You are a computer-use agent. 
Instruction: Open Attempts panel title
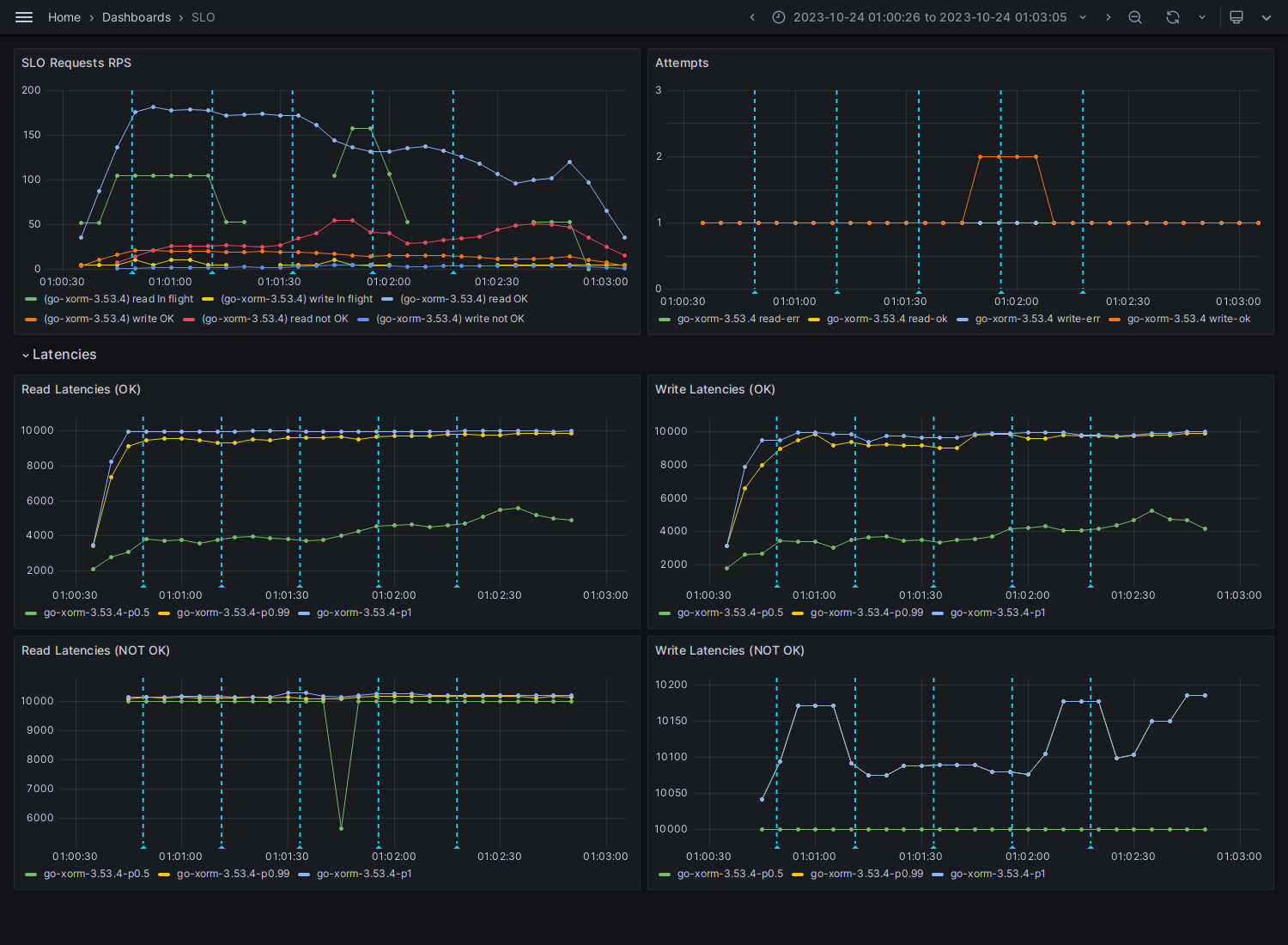(x=682, y=63)
